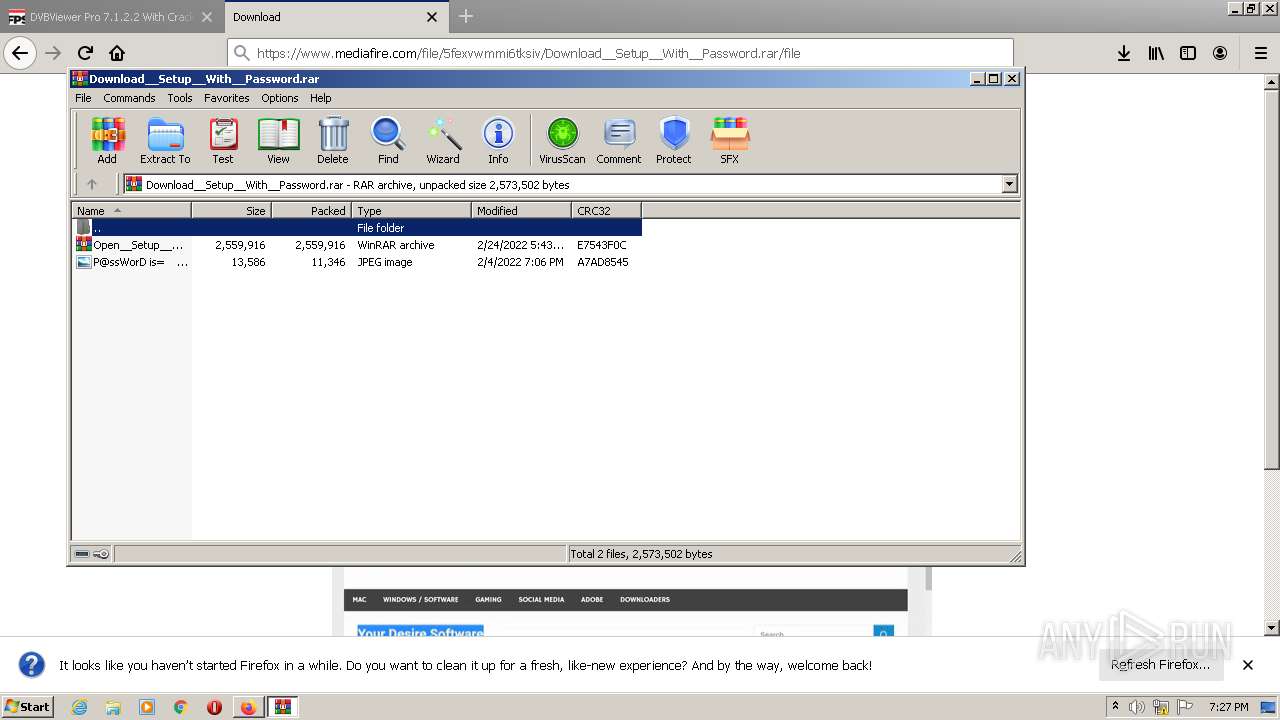Select the Open__Setup__ WinRAR archive file
This screenshot has width=1280, height=720.
point(357,245)
